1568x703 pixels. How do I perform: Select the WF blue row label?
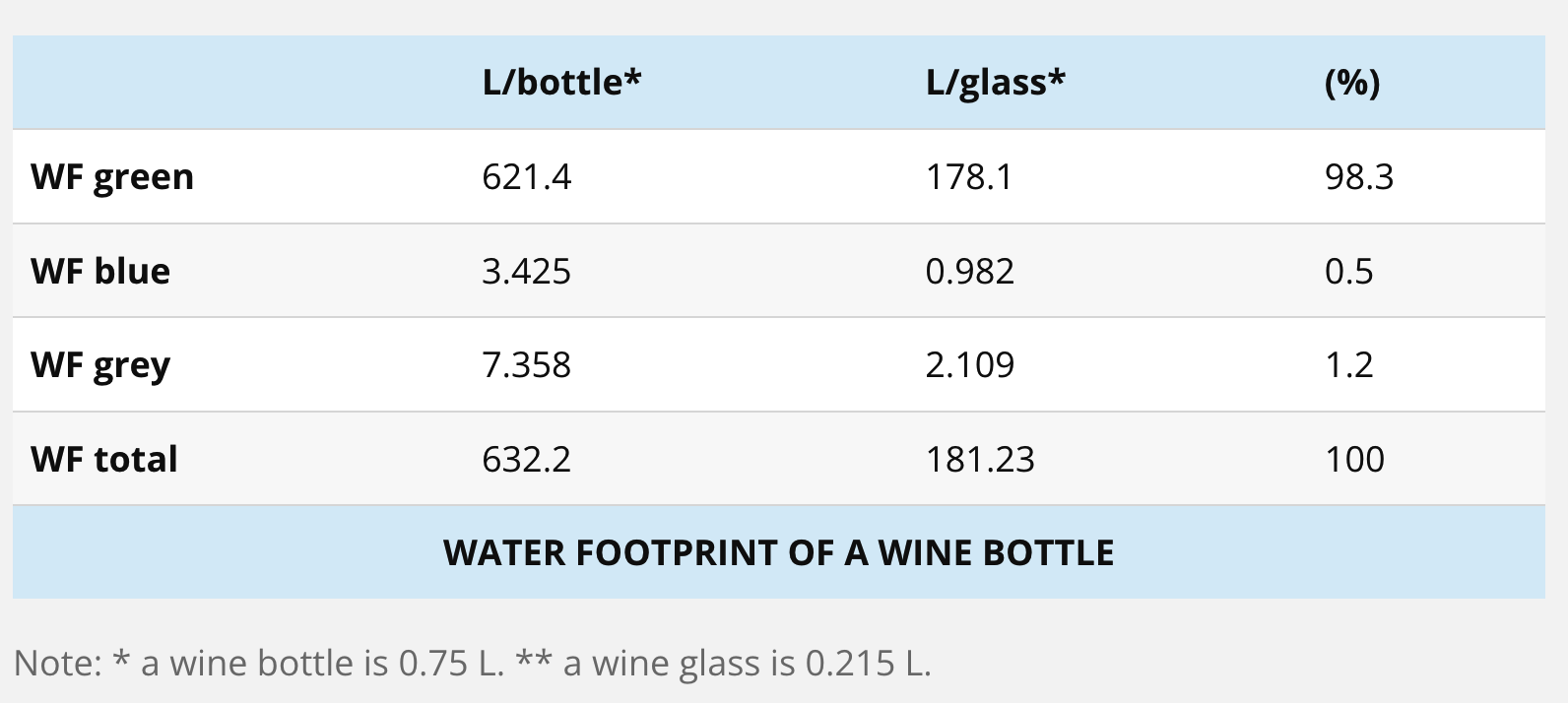[100, 271]
